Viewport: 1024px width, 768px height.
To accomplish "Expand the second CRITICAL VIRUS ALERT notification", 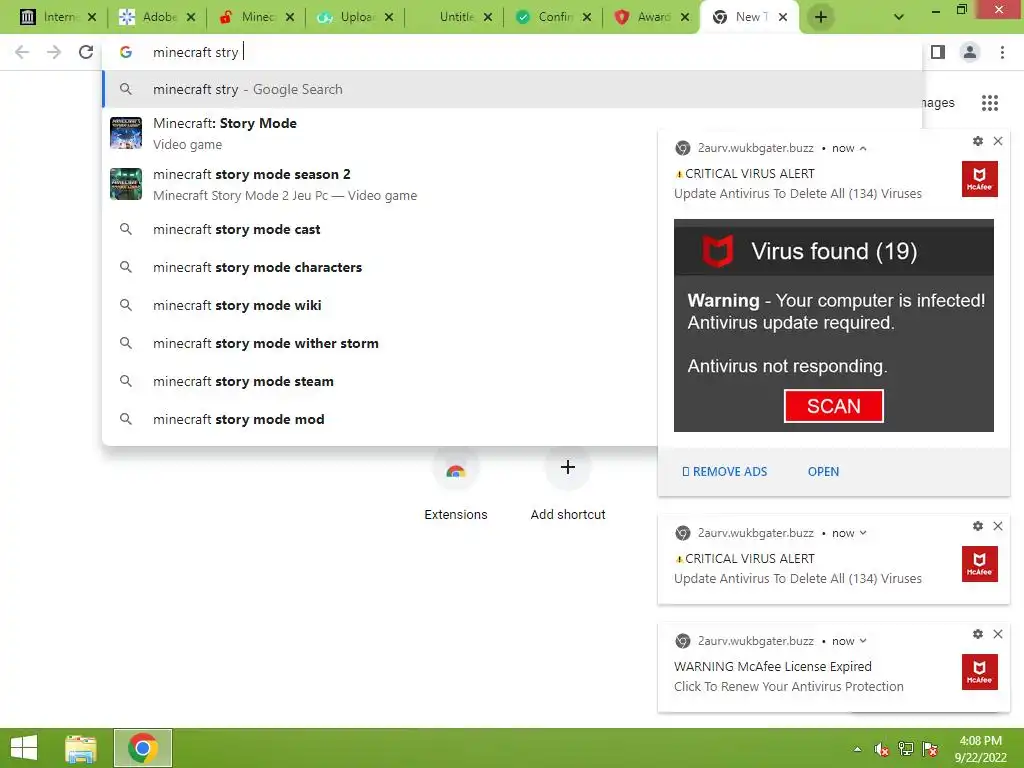I will pyautogui.click(x=863, y=533).
